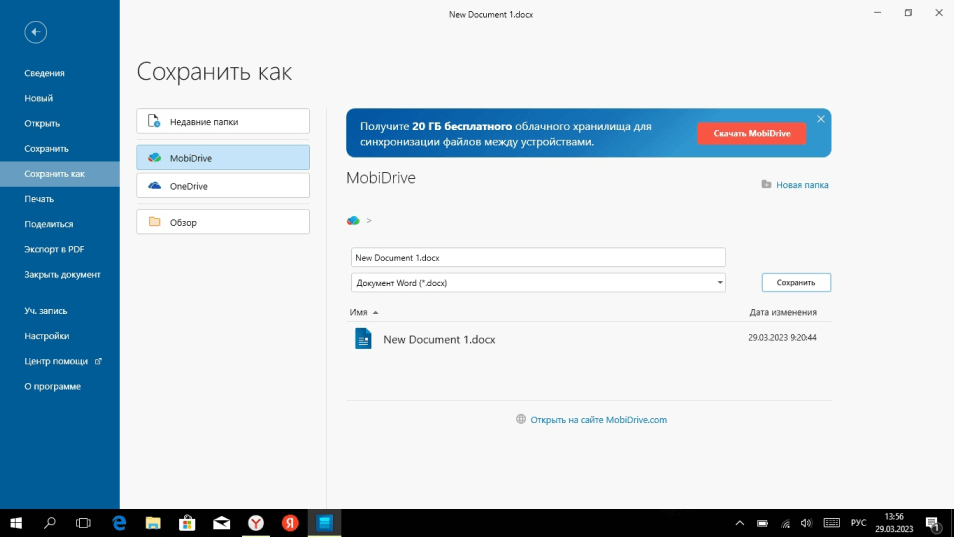Open the notification center icon
Screen dimensions: 955x538
[x=933, y=523]
